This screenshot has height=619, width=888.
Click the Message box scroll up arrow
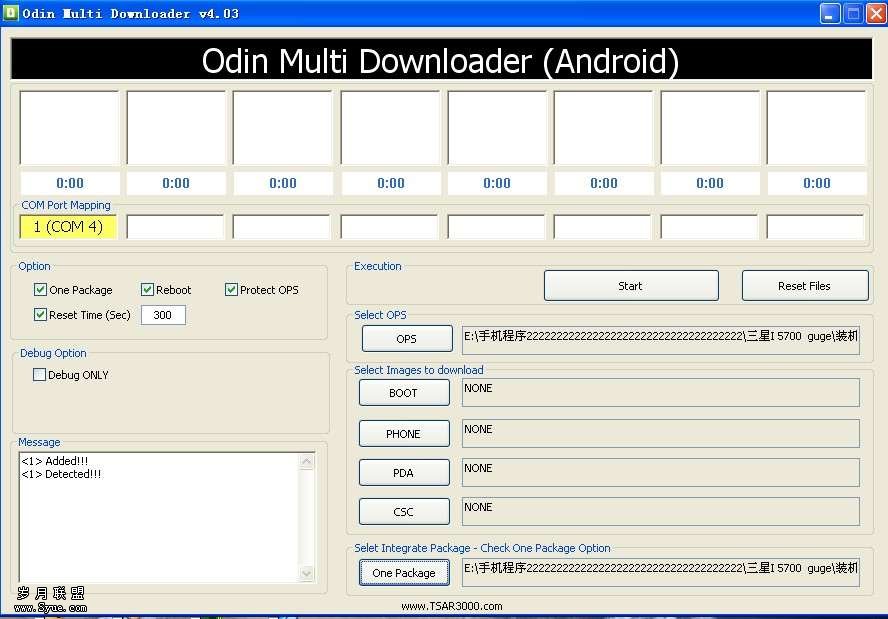306,462
